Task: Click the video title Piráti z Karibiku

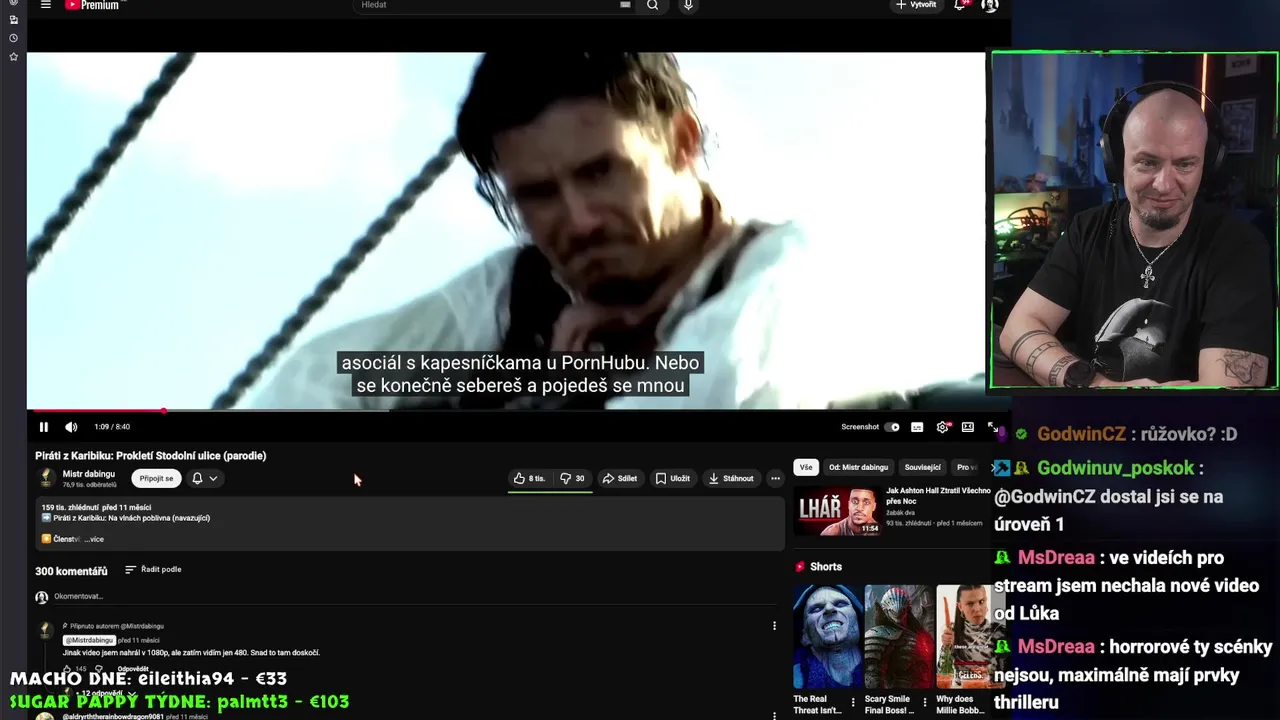Action: coord(151,455)
